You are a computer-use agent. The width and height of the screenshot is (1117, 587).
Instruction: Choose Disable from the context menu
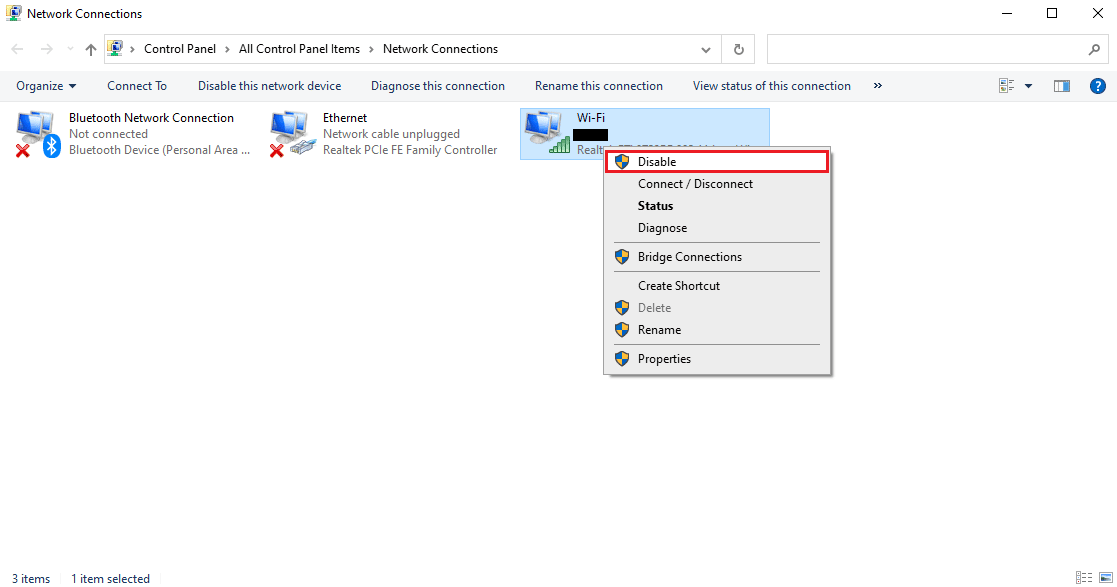[x=657, y=162]
